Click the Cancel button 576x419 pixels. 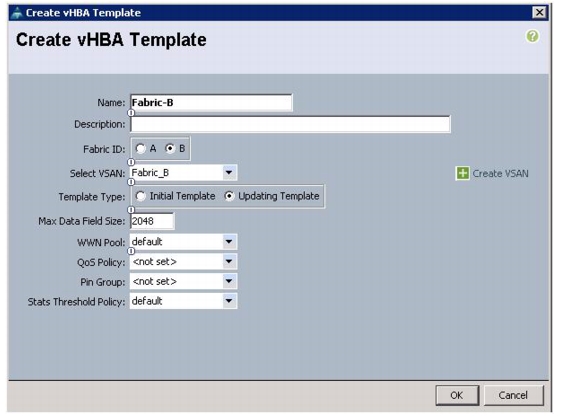[x=513, y=395]
